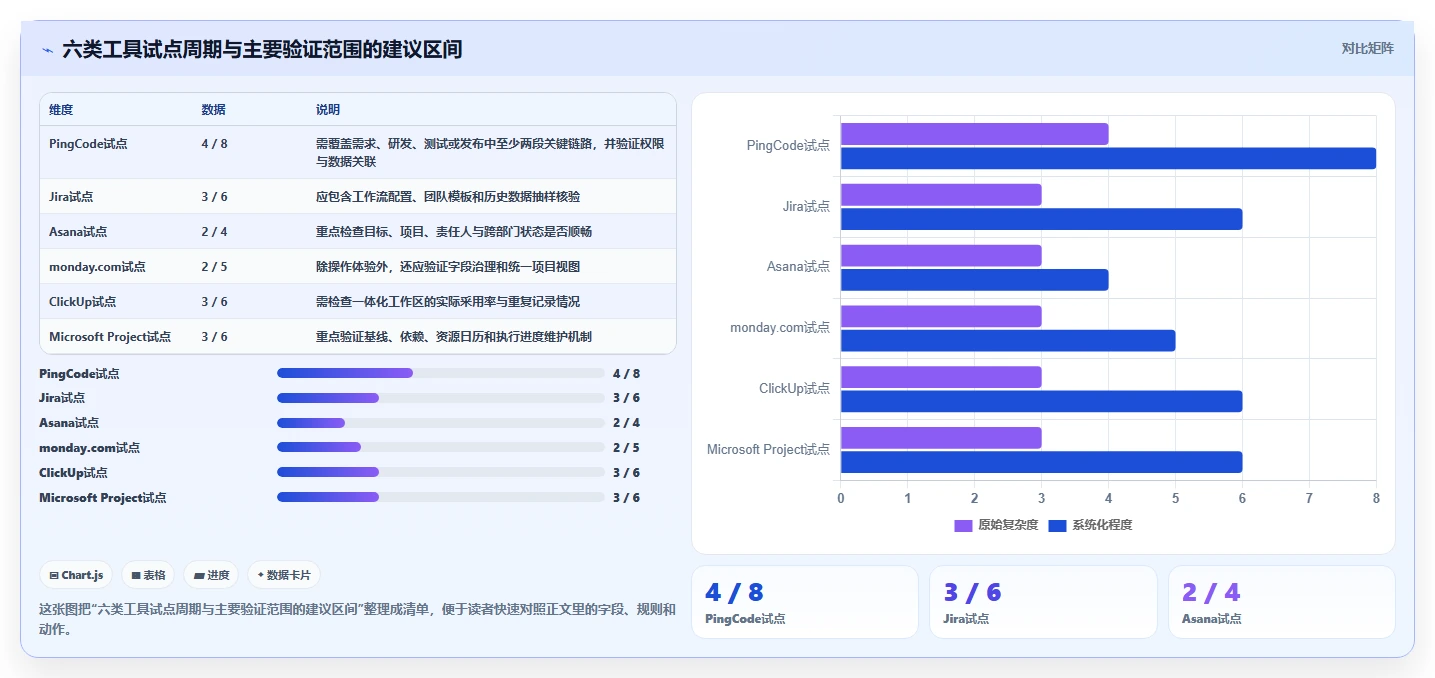Click description 需检查一体化工作区的实际采用率与重复记录情况
Screen dimensions: 1435x678
click(x=448, y=302)
